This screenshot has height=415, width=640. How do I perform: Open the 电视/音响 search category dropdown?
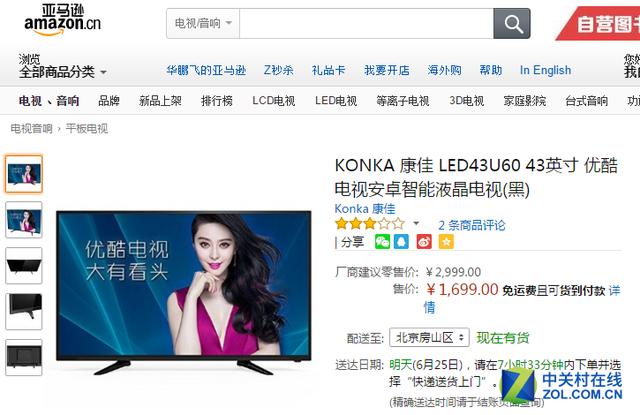203,24
